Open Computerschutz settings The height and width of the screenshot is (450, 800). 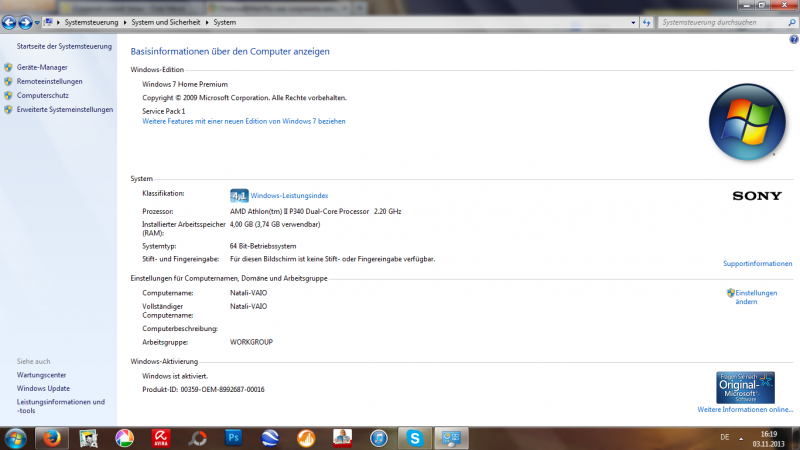pyautogui.click(x=42, y=95)
